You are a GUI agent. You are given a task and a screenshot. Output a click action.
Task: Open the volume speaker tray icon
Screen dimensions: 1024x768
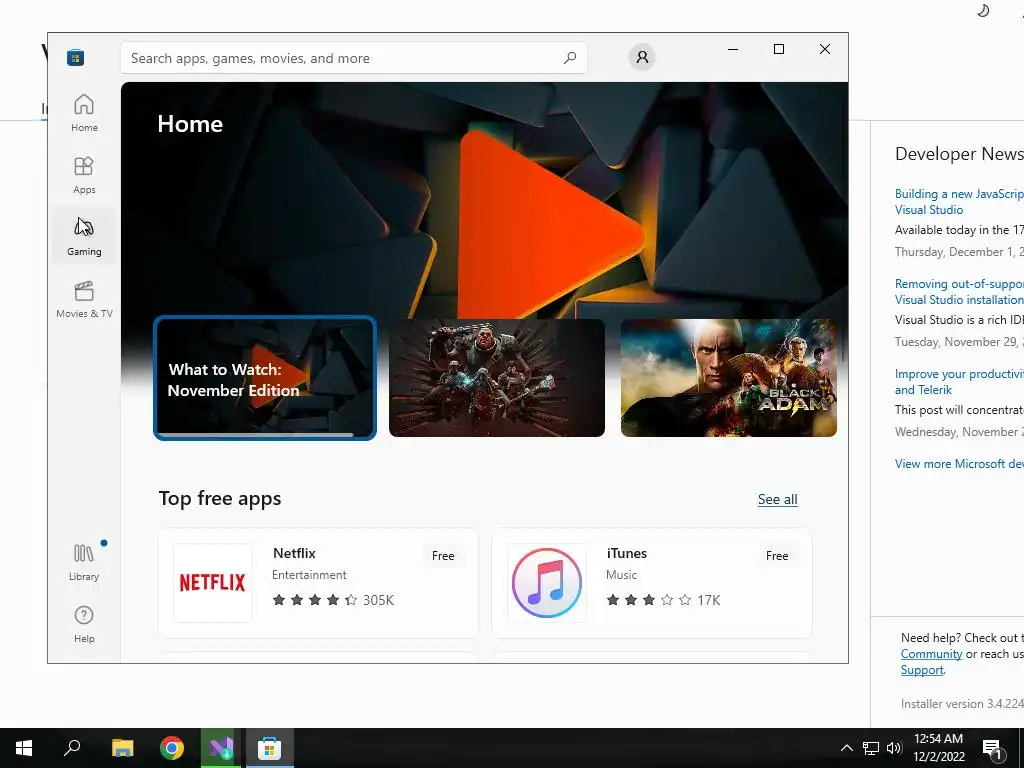point(894,748)
